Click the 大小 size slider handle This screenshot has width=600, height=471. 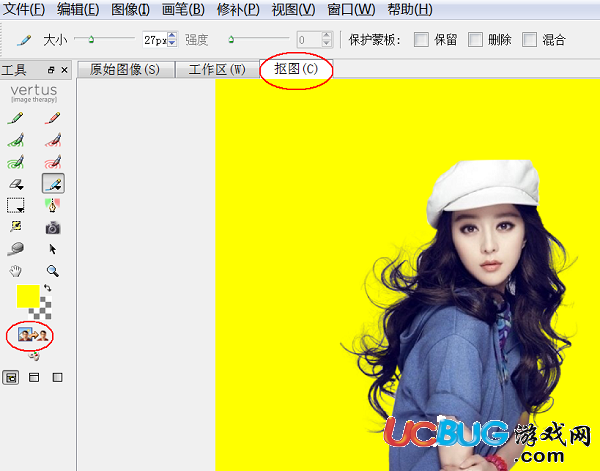pos(91,39)
